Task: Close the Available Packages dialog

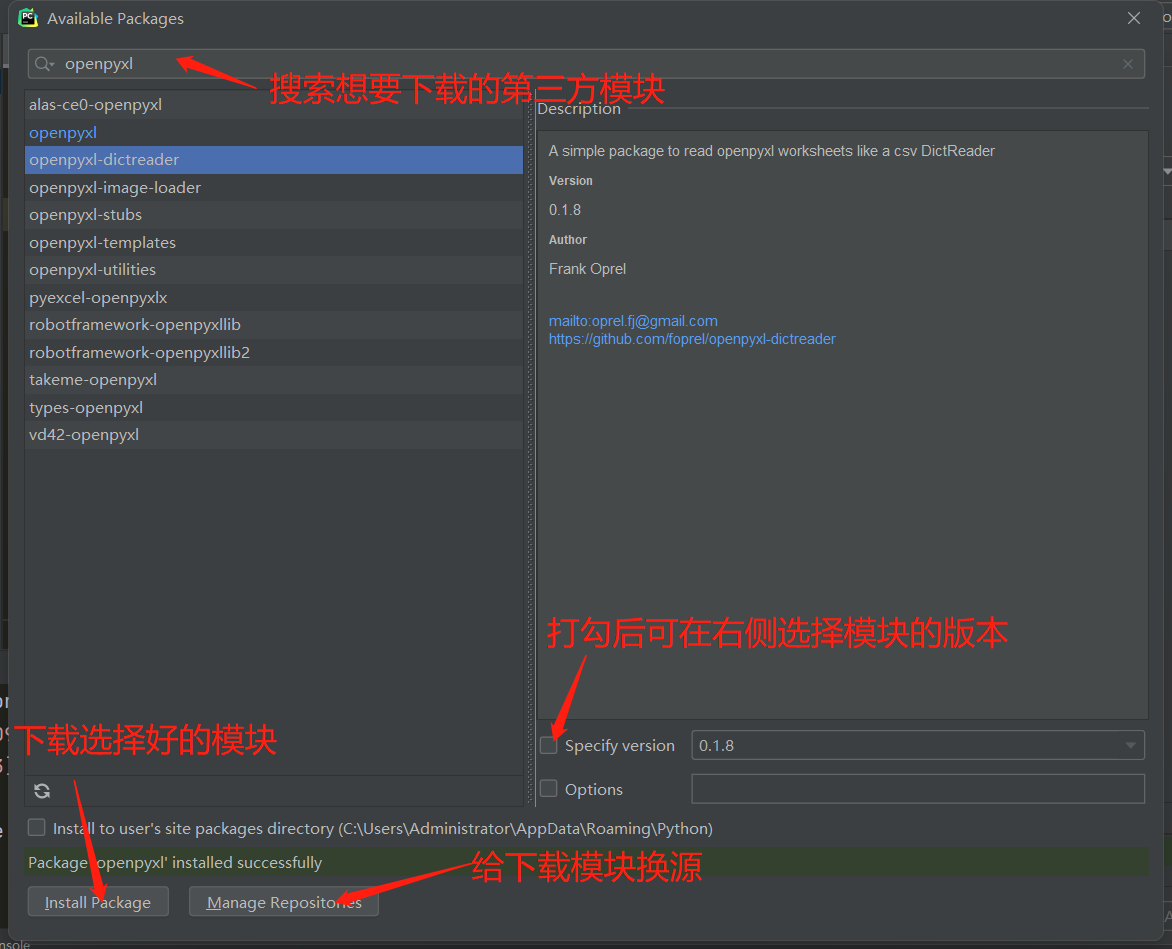Action: pos(1134,18)
